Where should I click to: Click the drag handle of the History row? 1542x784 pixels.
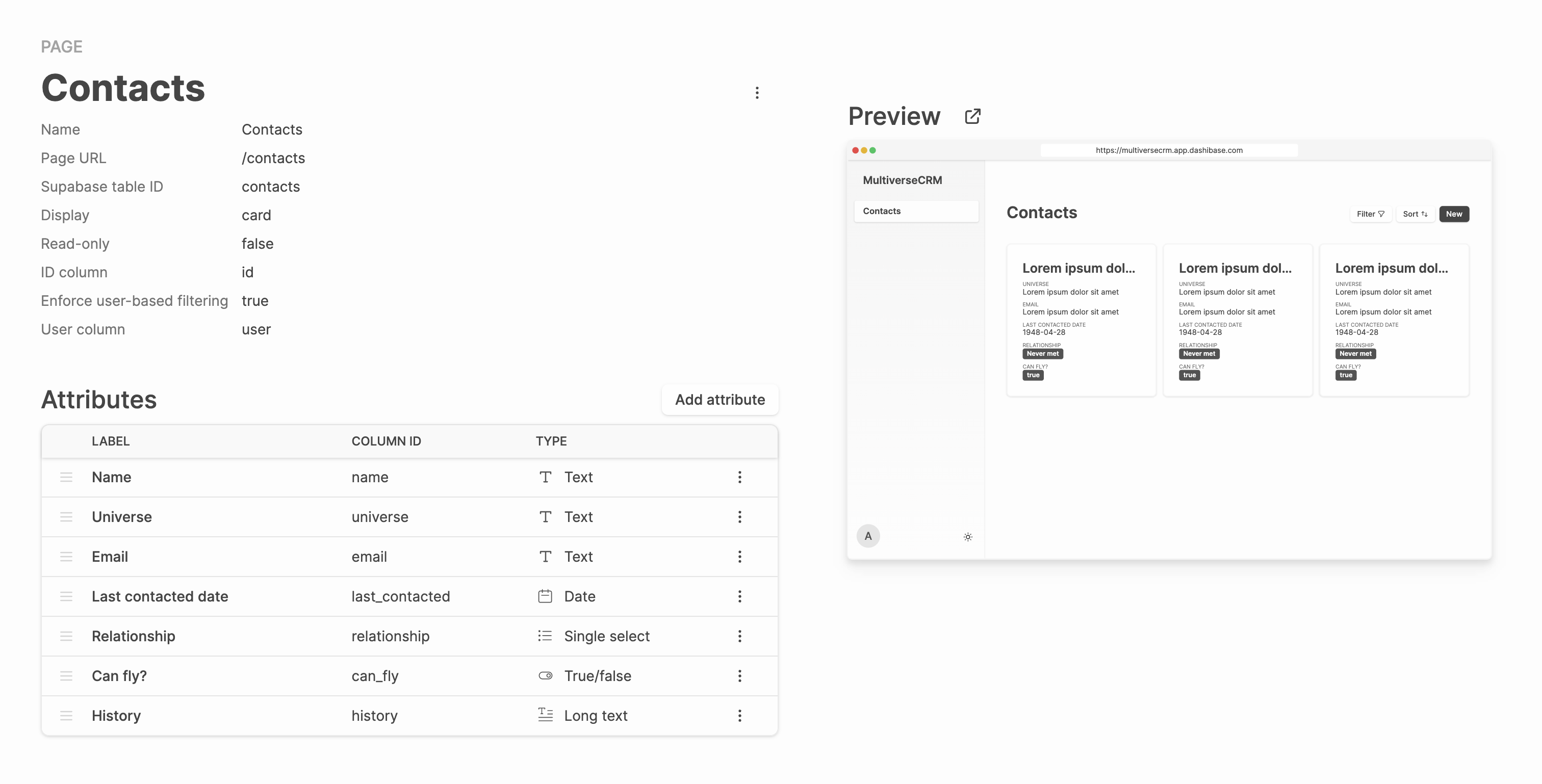(x=66, y=716)
